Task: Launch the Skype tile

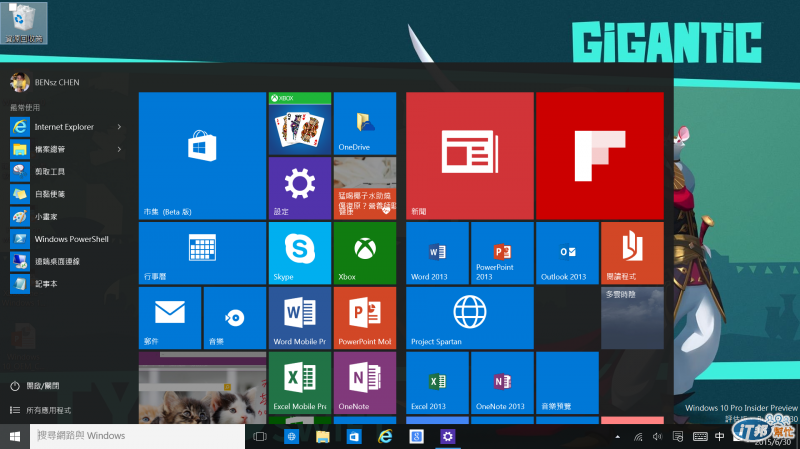Action: (300, 253)
